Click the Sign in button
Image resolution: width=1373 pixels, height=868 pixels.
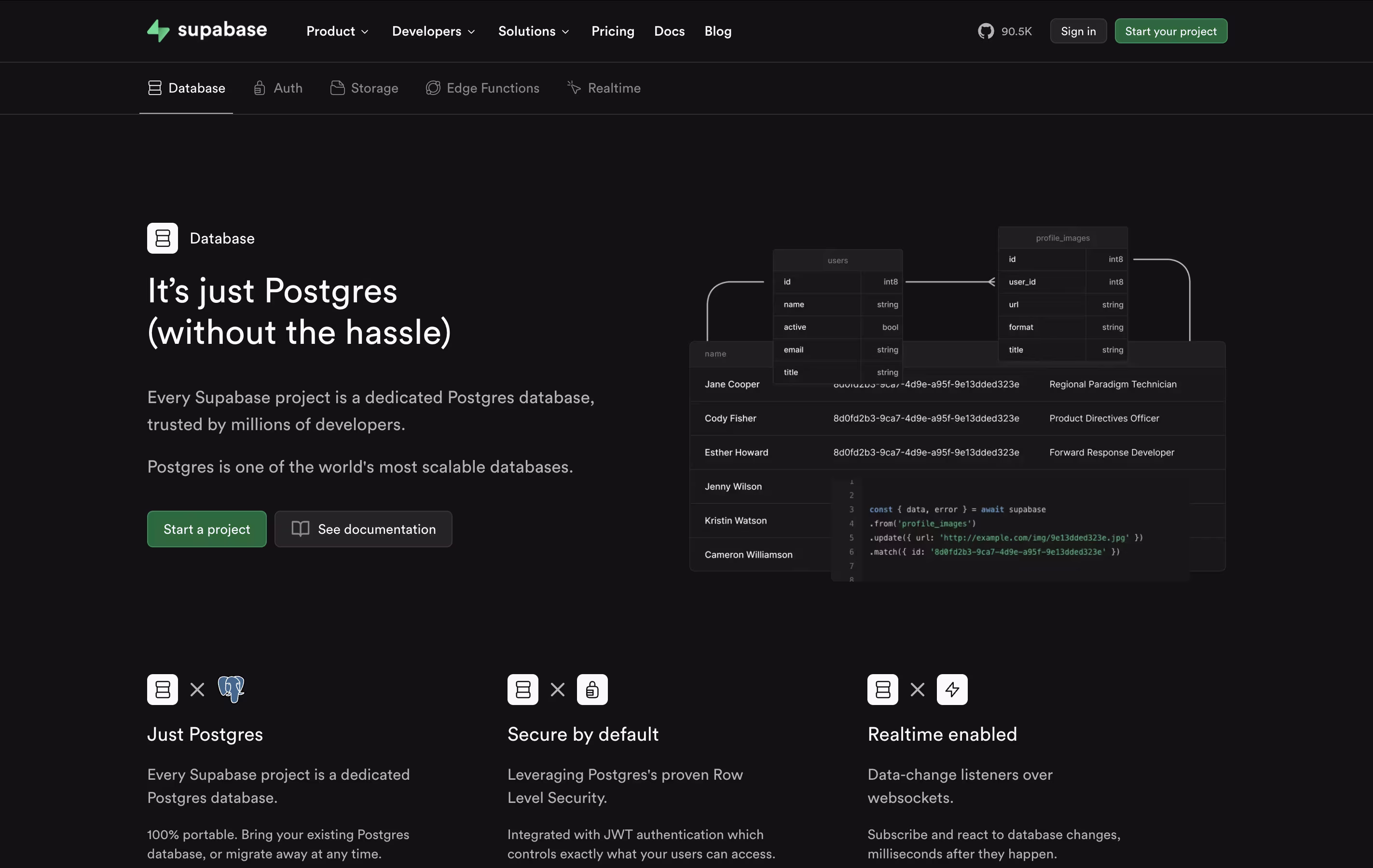click(1078, 31)
